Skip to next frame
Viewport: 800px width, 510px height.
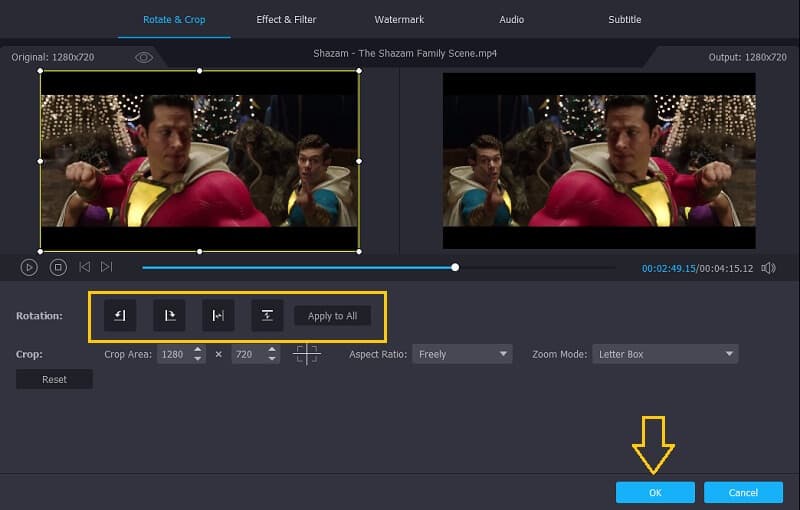[x=107, y=267]
